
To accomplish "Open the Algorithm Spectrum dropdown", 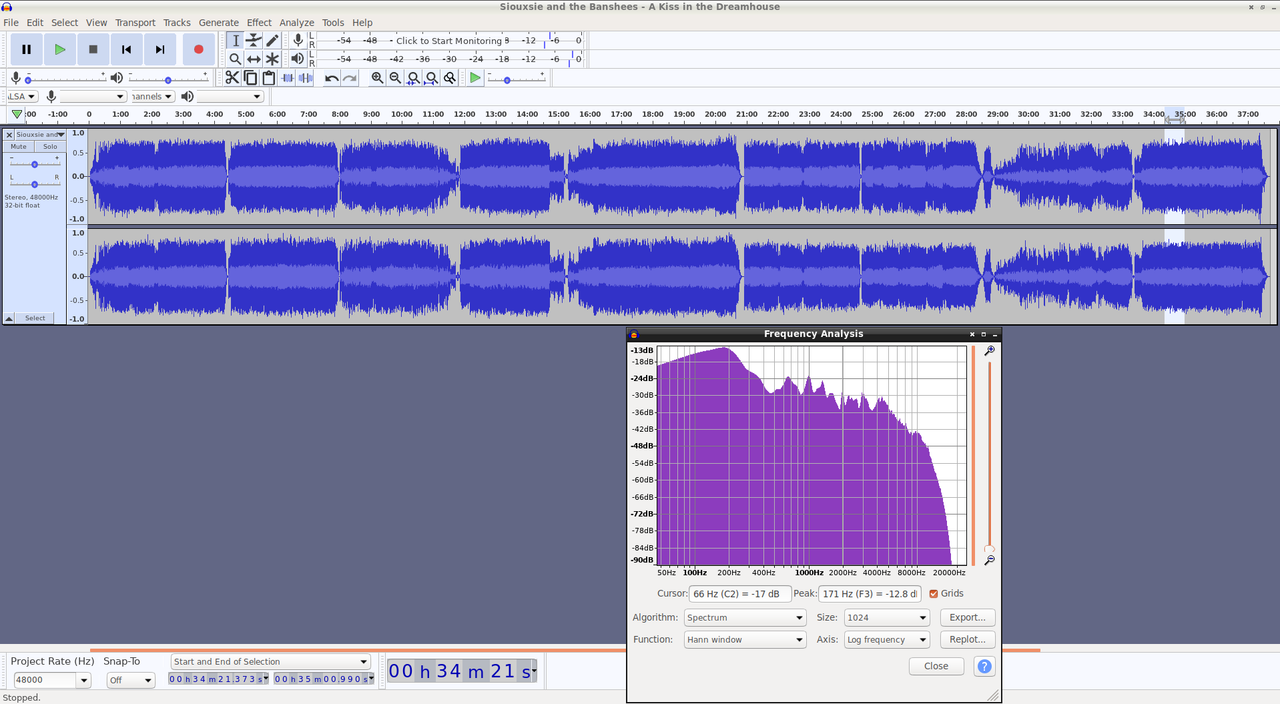I will click(745, 618).
